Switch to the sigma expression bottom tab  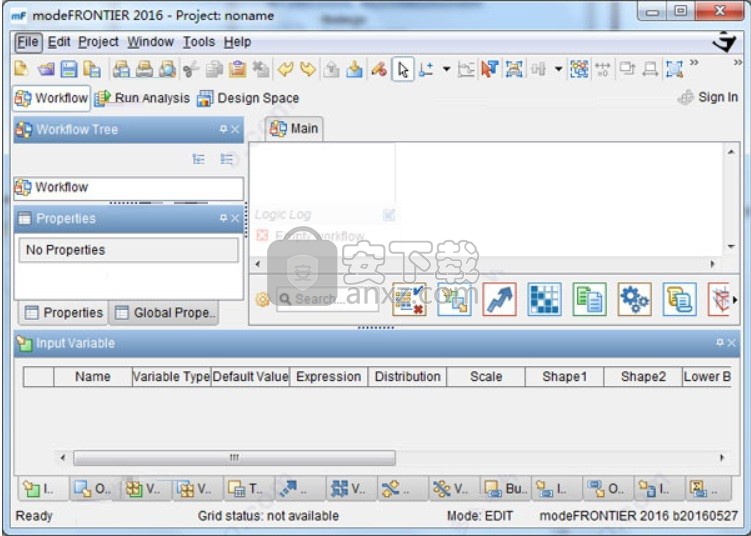pos(708,488)
